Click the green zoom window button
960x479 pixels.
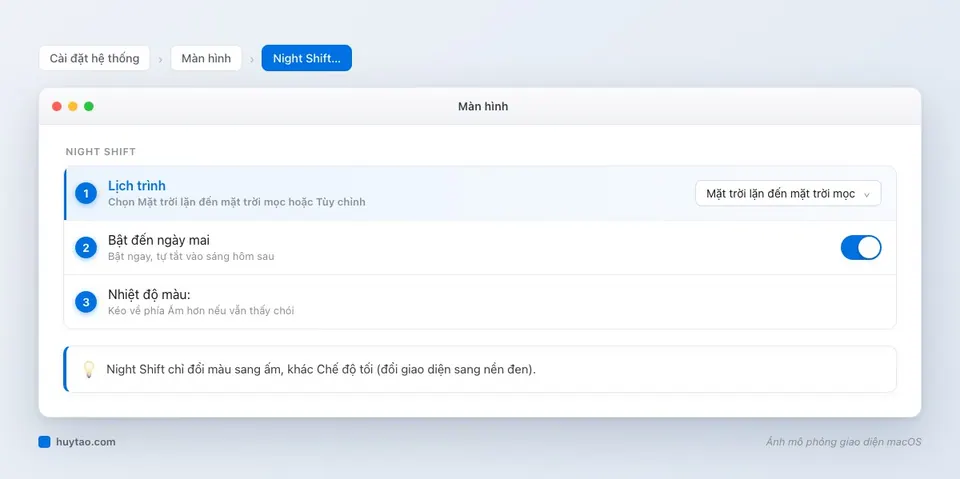[89, 107]
